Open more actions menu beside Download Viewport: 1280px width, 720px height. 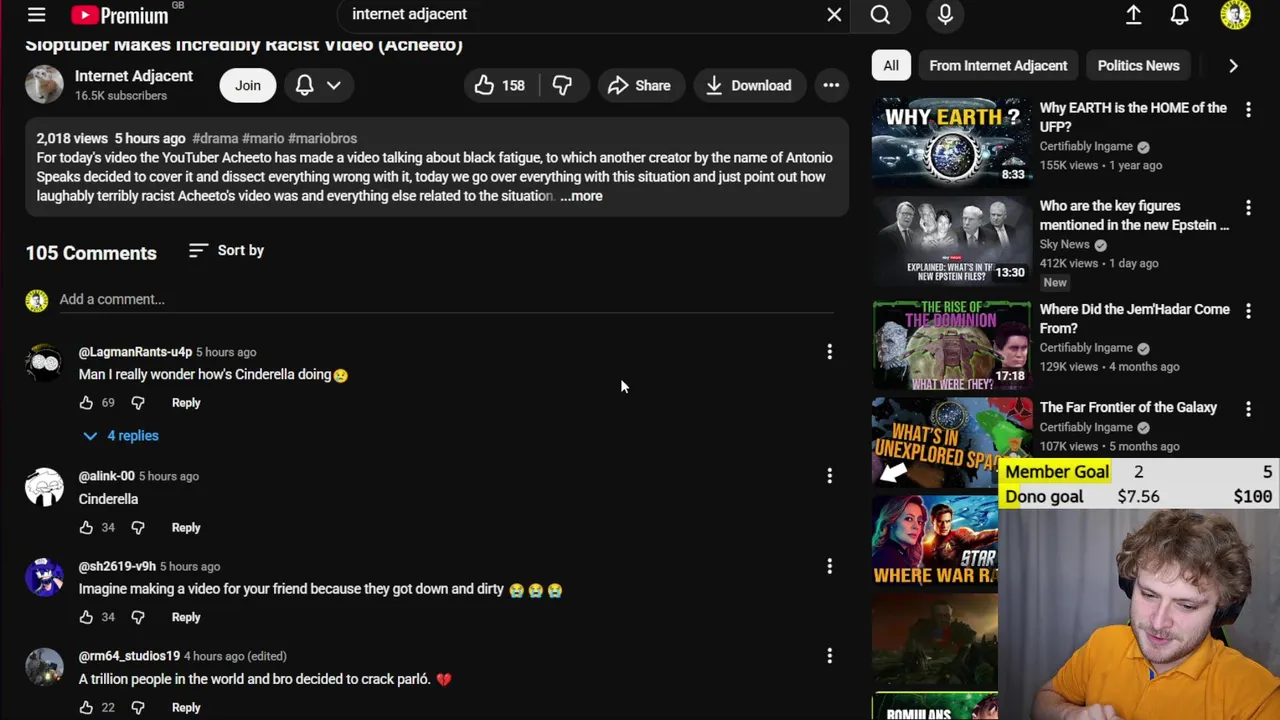pyautogui.click(x=831, y=86)
